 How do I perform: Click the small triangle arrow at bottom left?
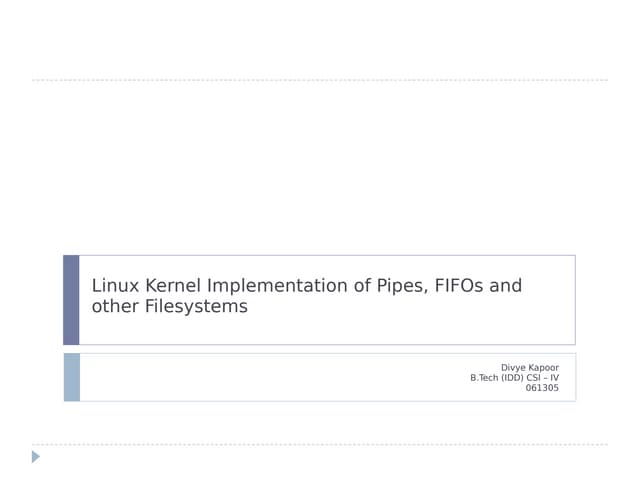click(x=36, y=457)
